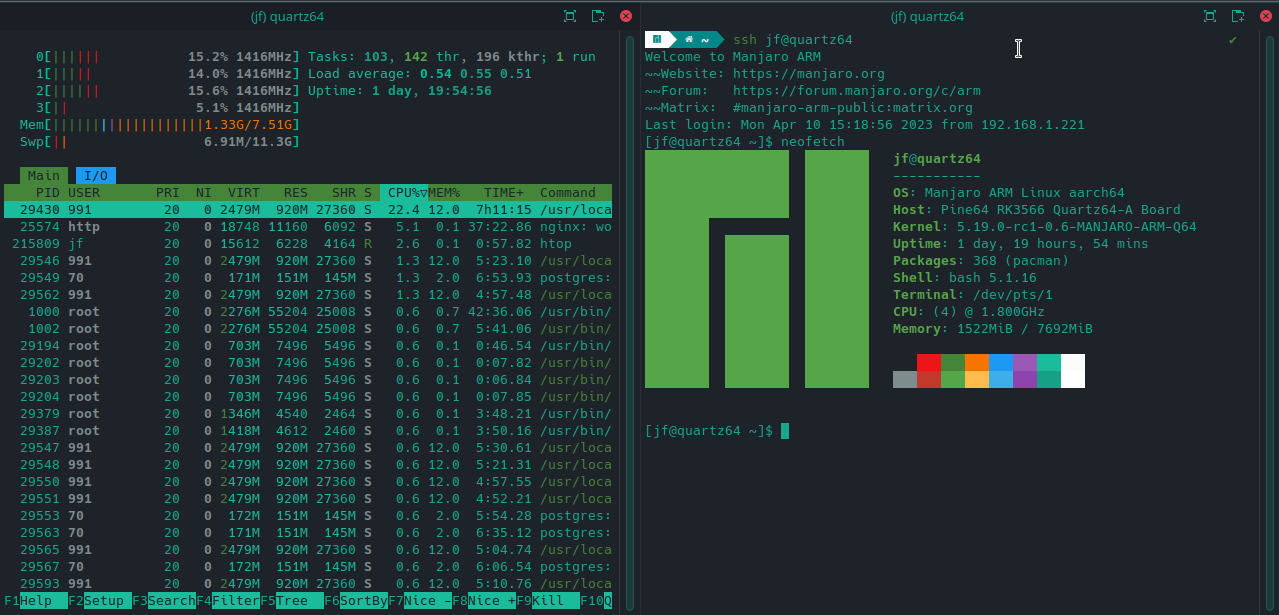Click the green checkmark status icon
Screen dimensions: 1279x615
[1233, 40]
